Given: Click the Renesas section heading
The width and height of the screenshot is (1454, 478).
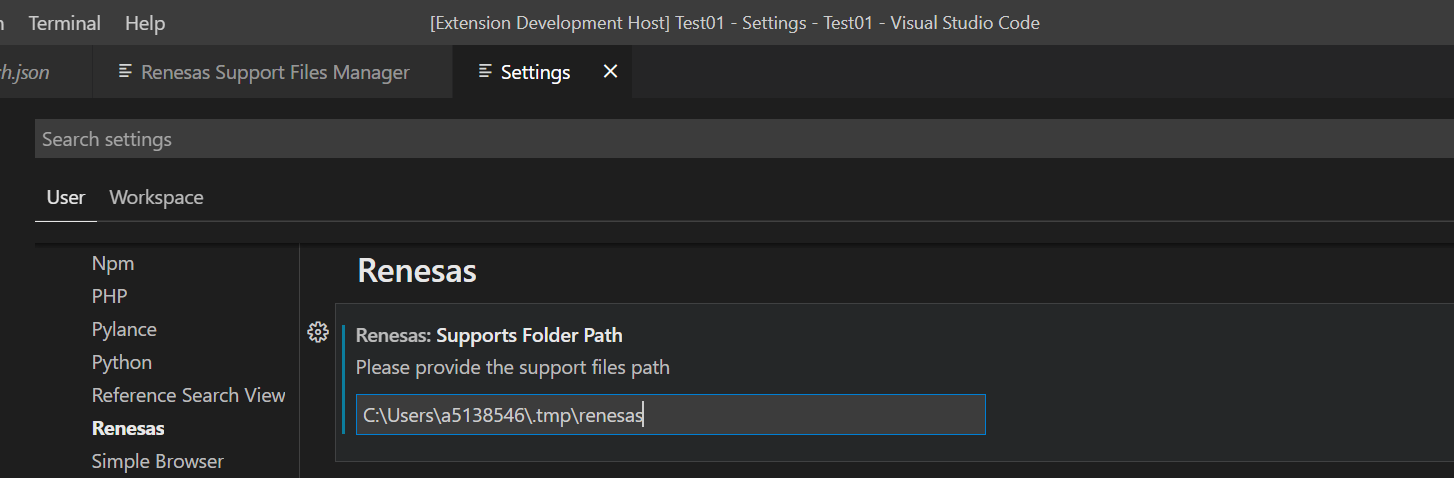Looking at the screenshot, I should tap(417, 271).
